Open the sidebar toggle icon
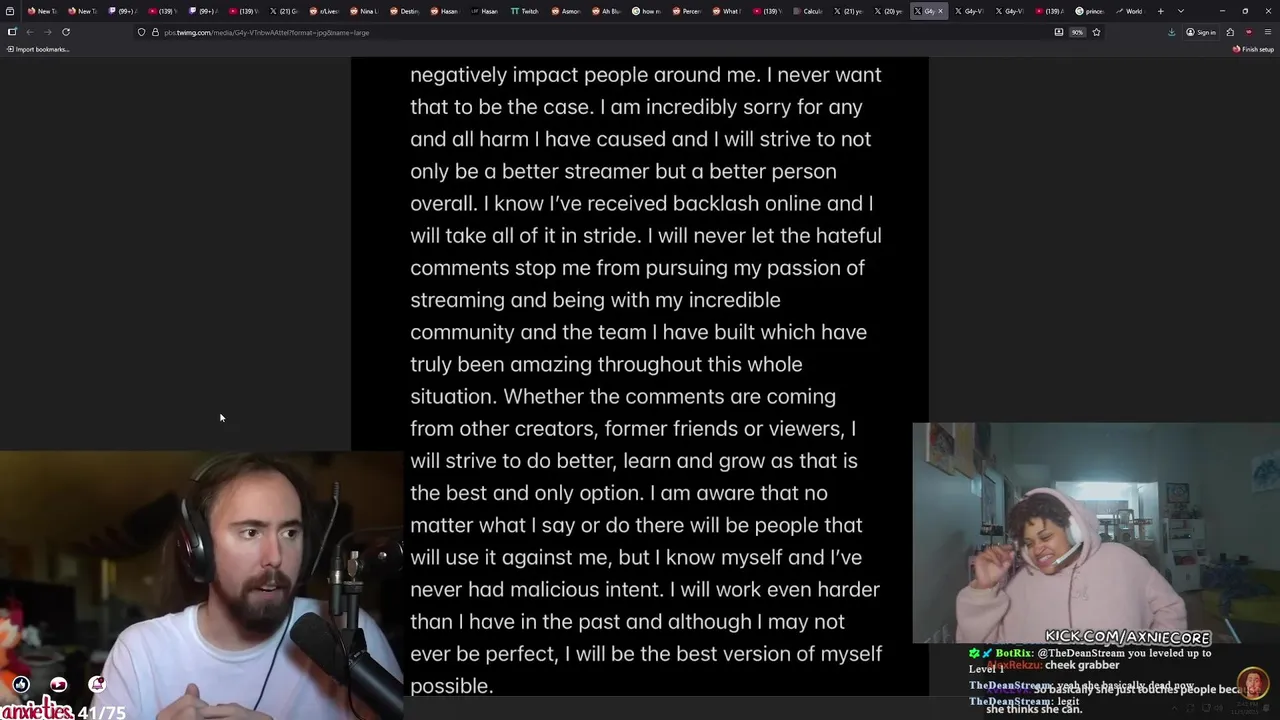This screenshot has width=1280, height=720. tap(12, 32)
